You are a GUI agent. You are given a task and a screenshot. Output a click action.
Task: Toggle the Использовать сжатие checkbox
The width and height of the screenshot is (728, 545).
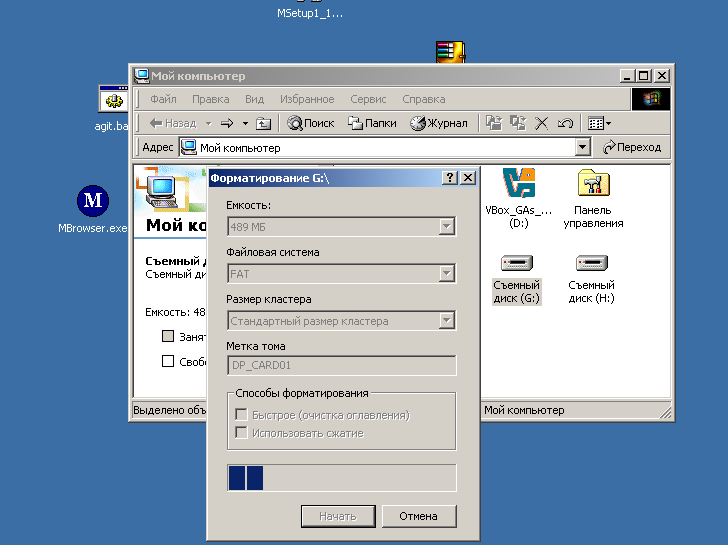pyautogui.click(x=241, y=433)
